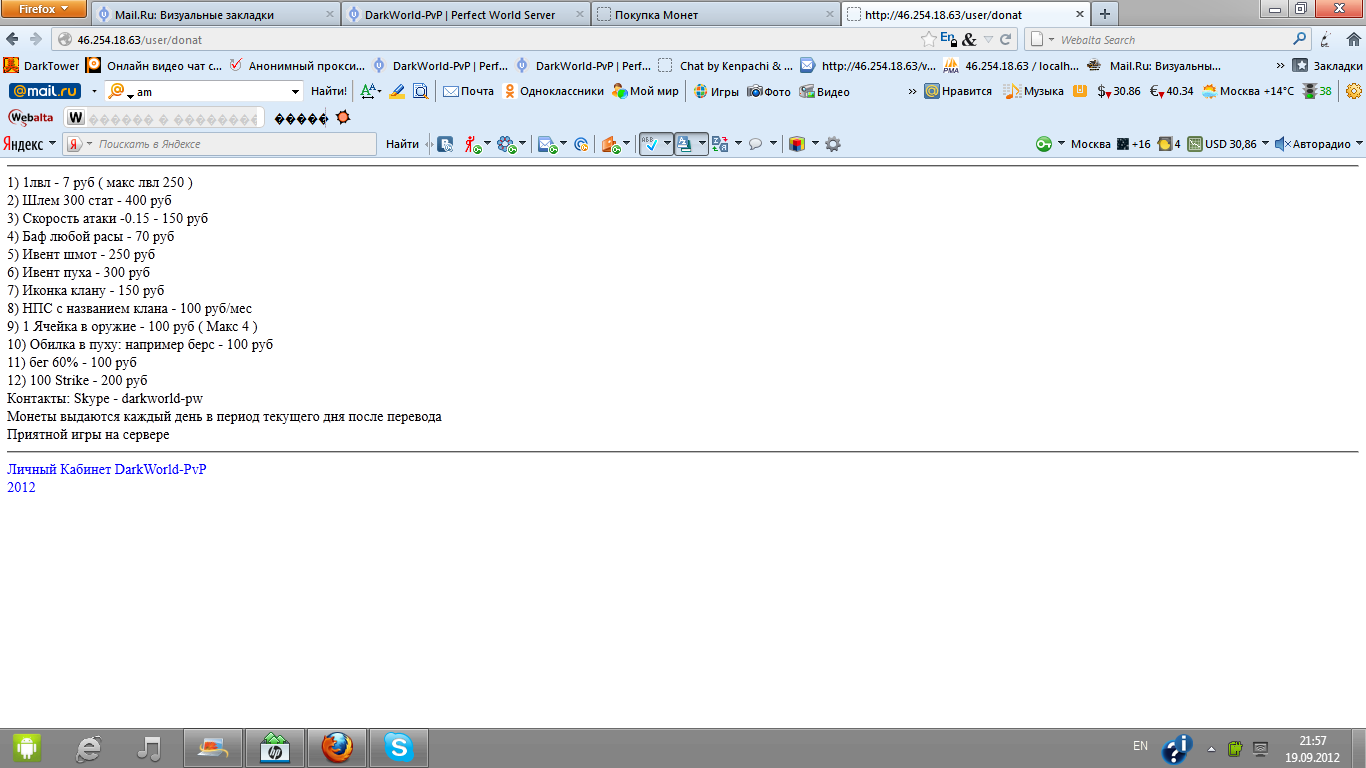Expand the USD 30,86 dropdown
Viewport: 1366px width, 768px height.
coord(1265,144)
